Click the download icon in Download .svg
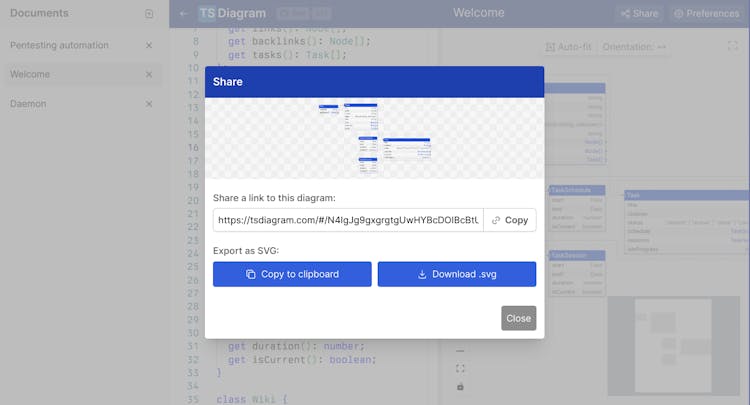Image resolution: width=750 pixels, height=405 pixels. pos(422,274)
